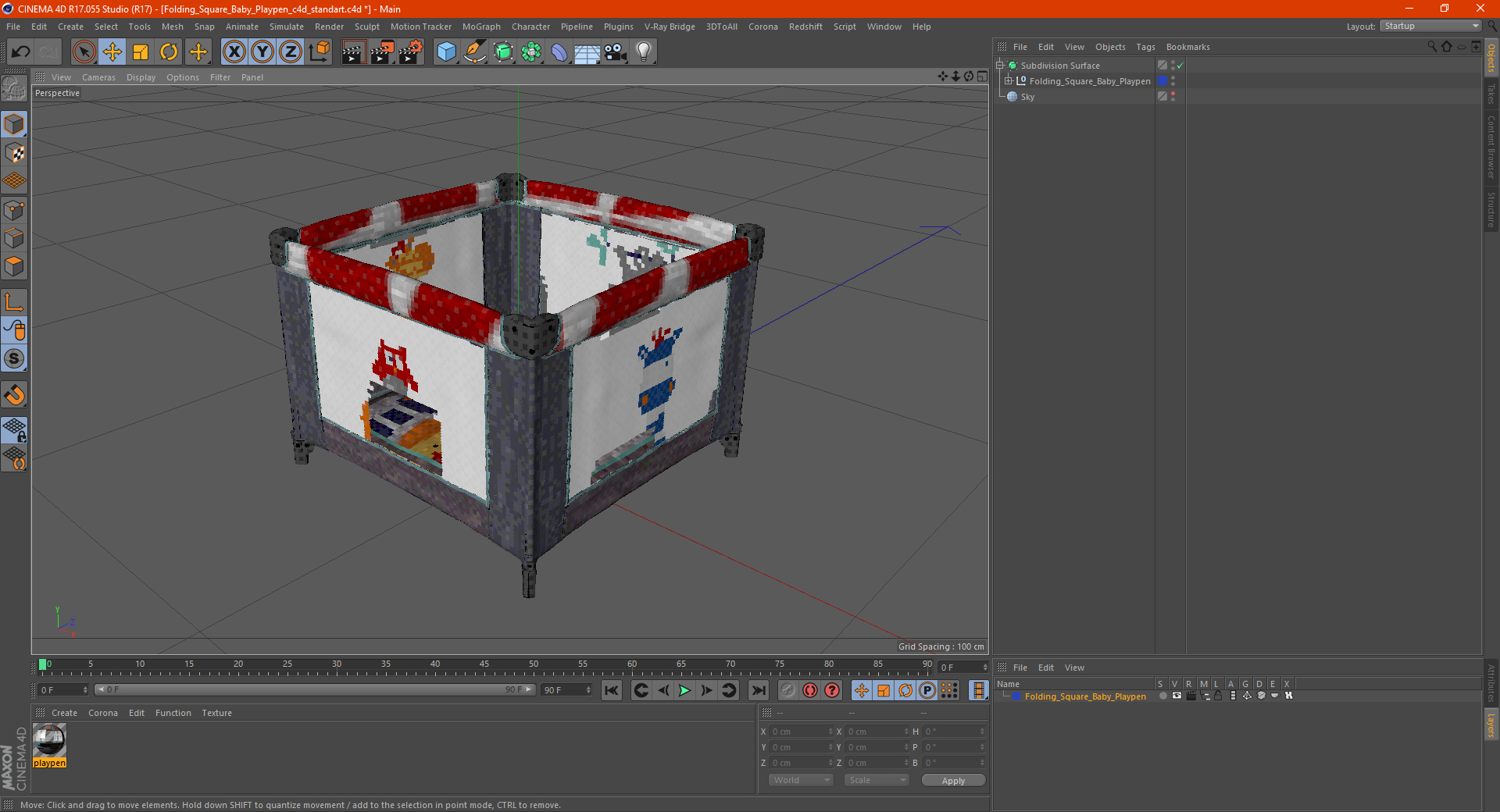1500x812 pixels.
Task: Toggle the Workplane lock icon
Action: 14,429
